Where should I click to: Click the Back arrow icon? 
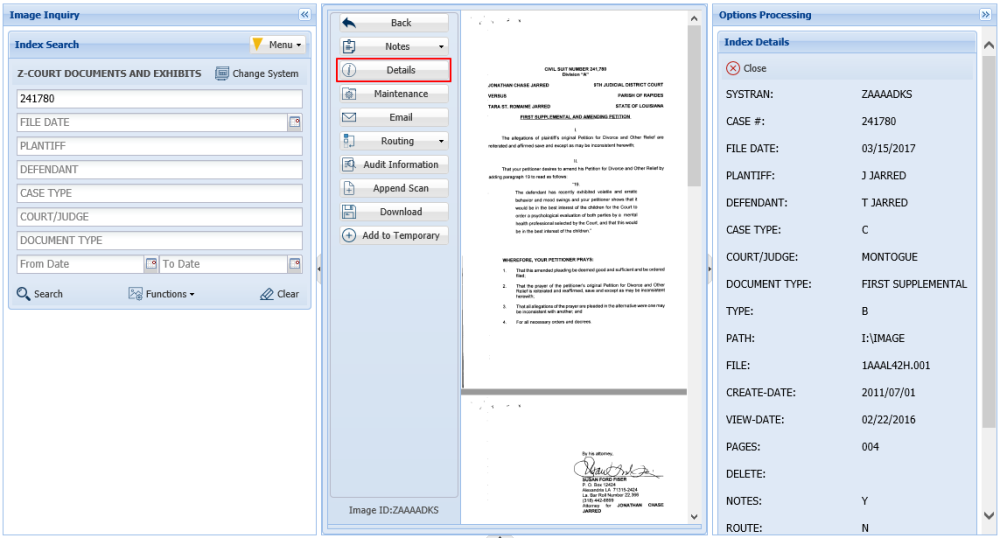(x=349, y=23)
